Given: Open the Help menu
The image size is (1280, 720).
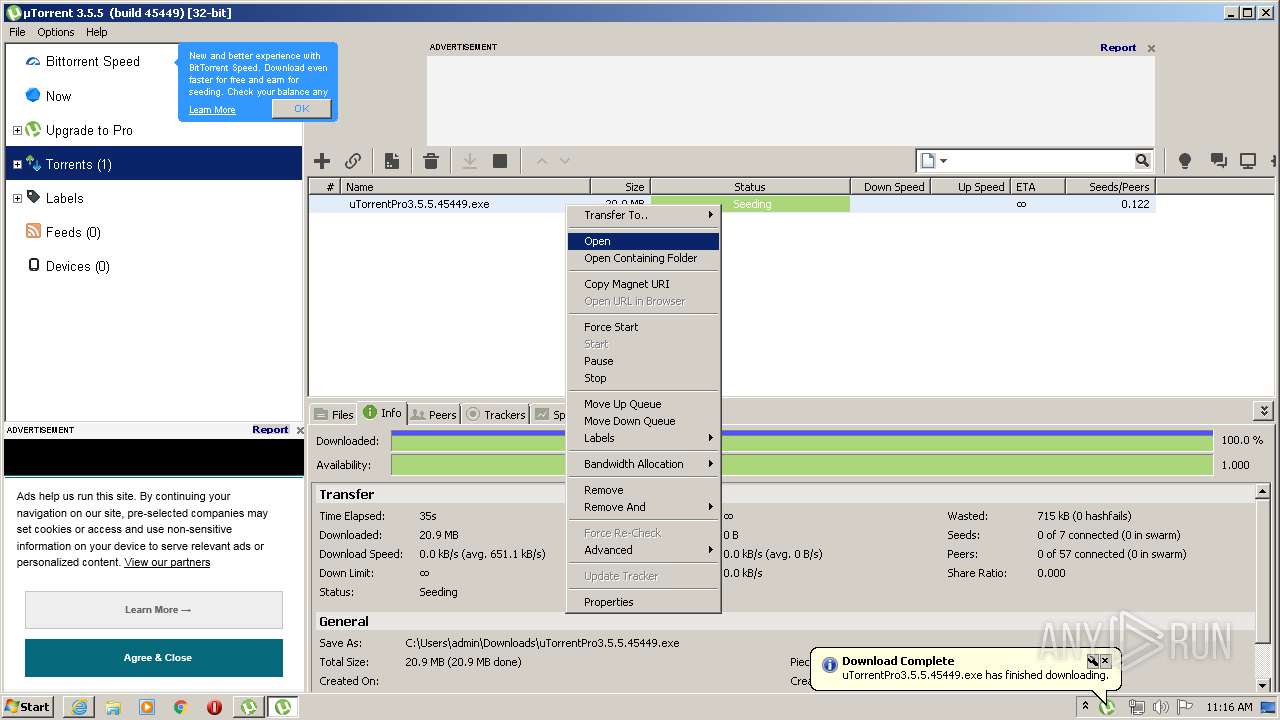Looking at the screenshot, I should [x=97, y=32].
